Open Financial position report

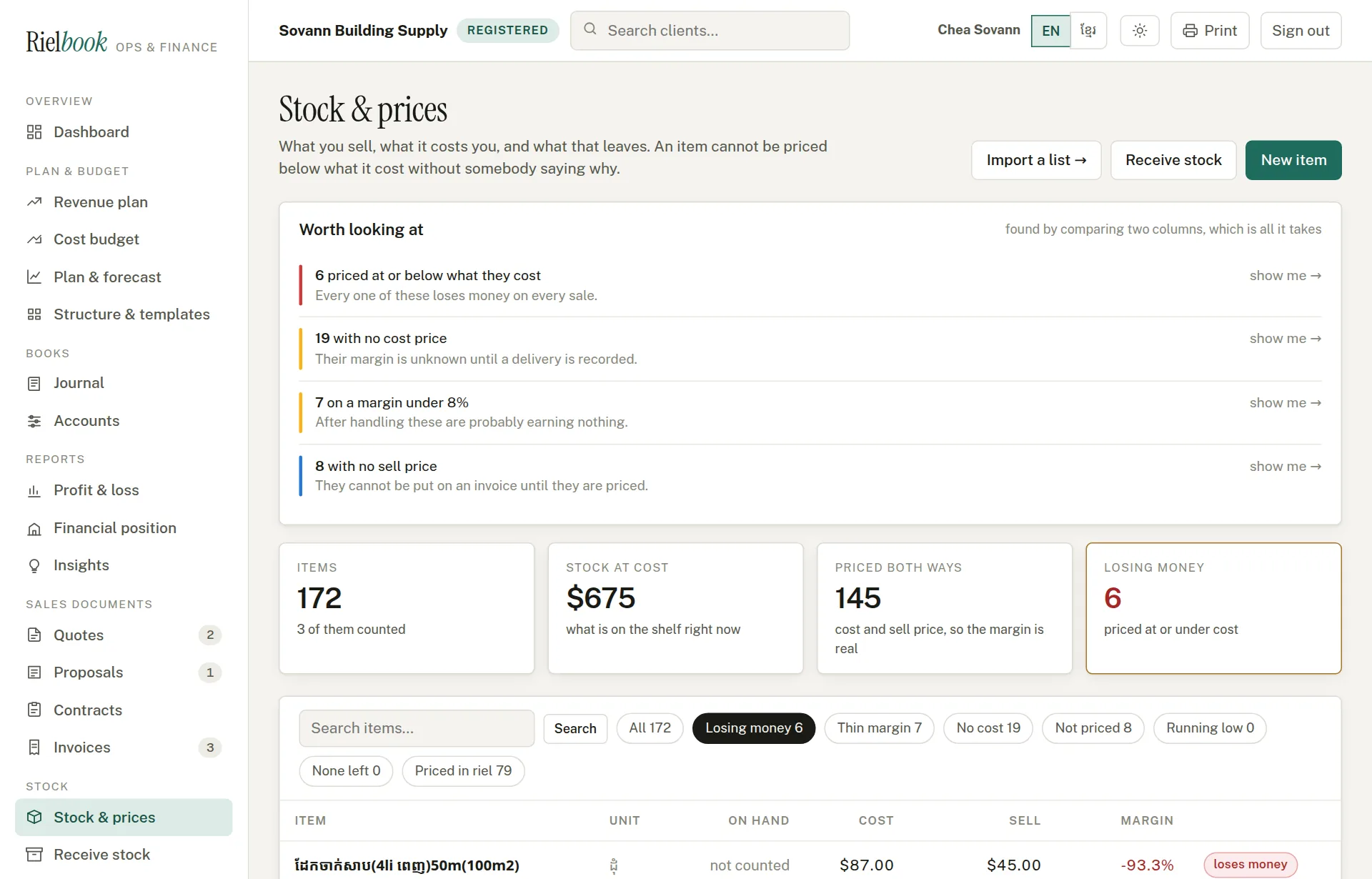pyautogui.click(x=124, y=529)
